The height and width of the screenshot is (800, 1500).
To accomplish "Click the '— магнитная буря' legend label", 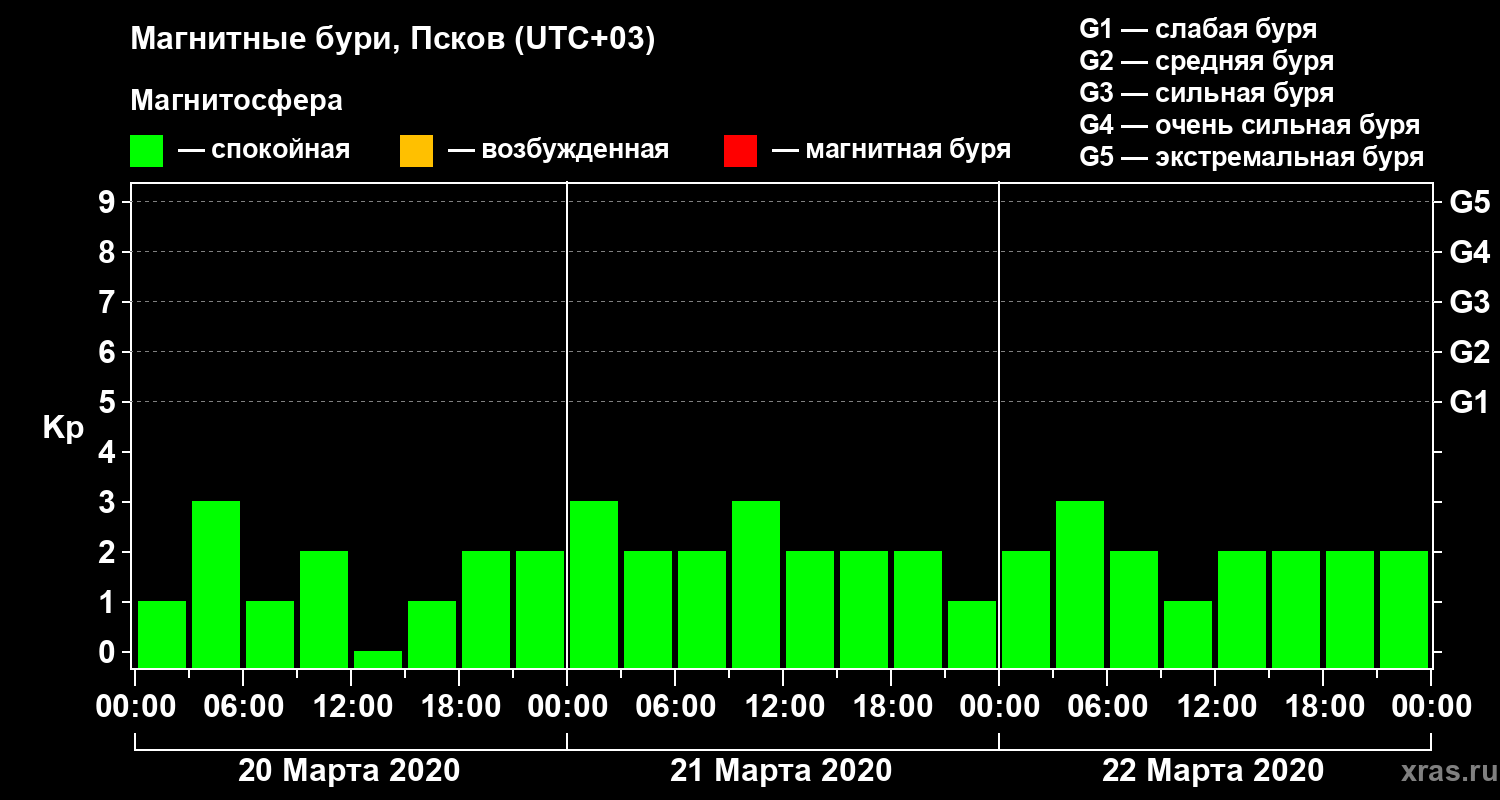I will [x=891, y=151].
